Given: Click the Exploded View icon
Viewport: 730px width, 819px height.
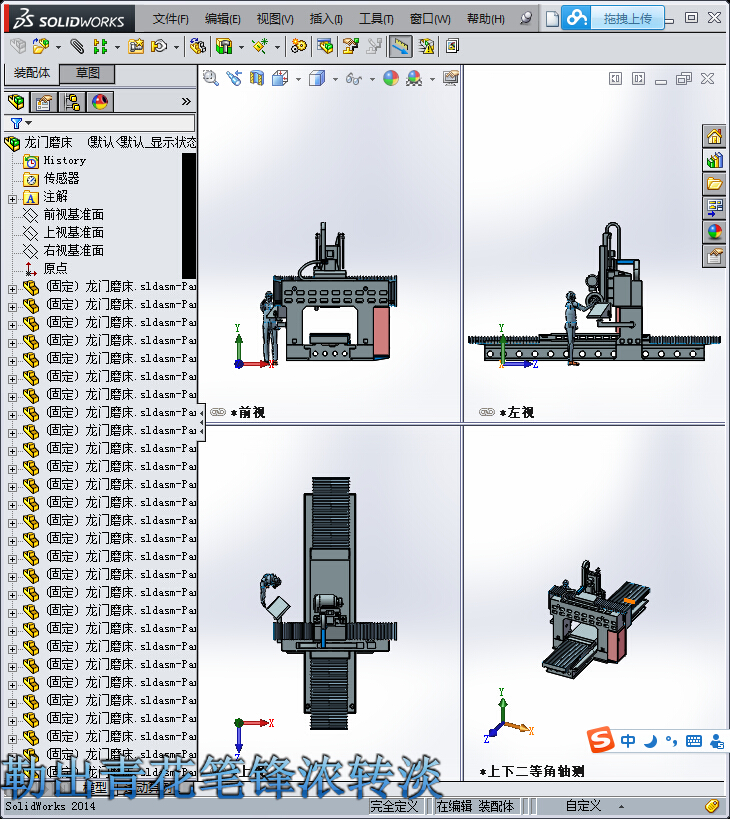Looking at the screenshot, I should (351, 46).
